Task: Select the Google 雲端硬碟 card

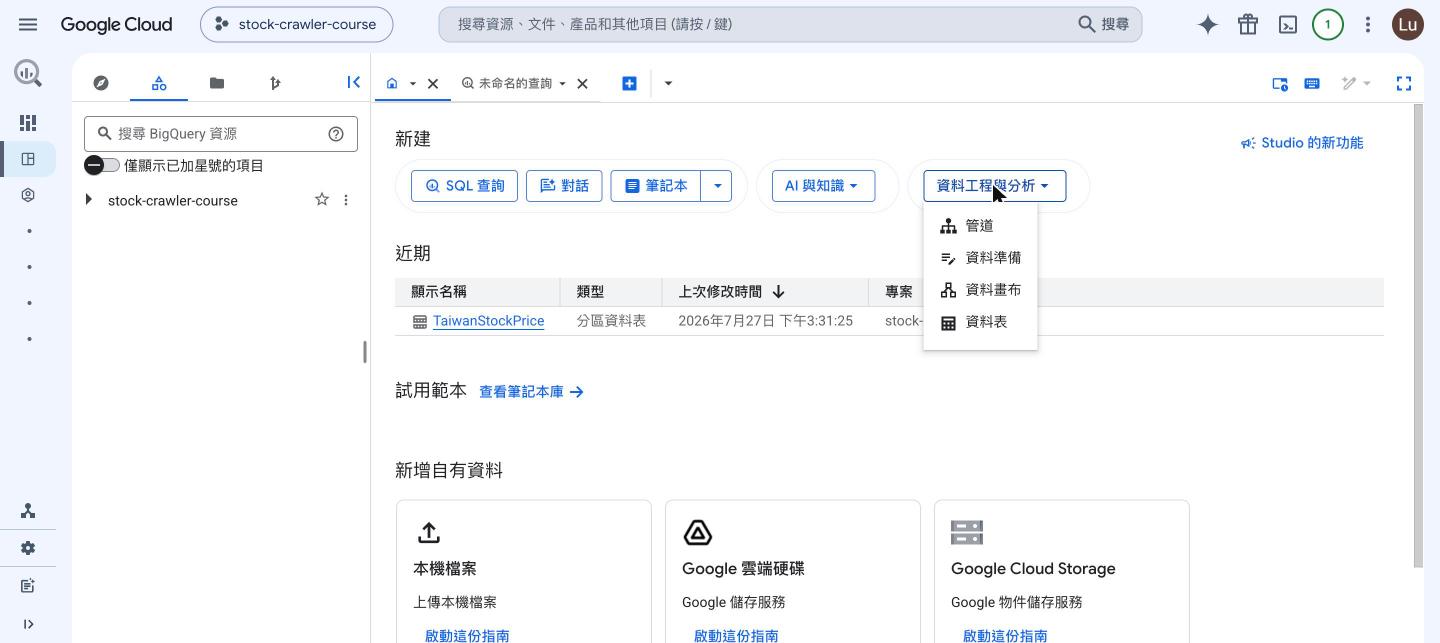Action: 793,571
